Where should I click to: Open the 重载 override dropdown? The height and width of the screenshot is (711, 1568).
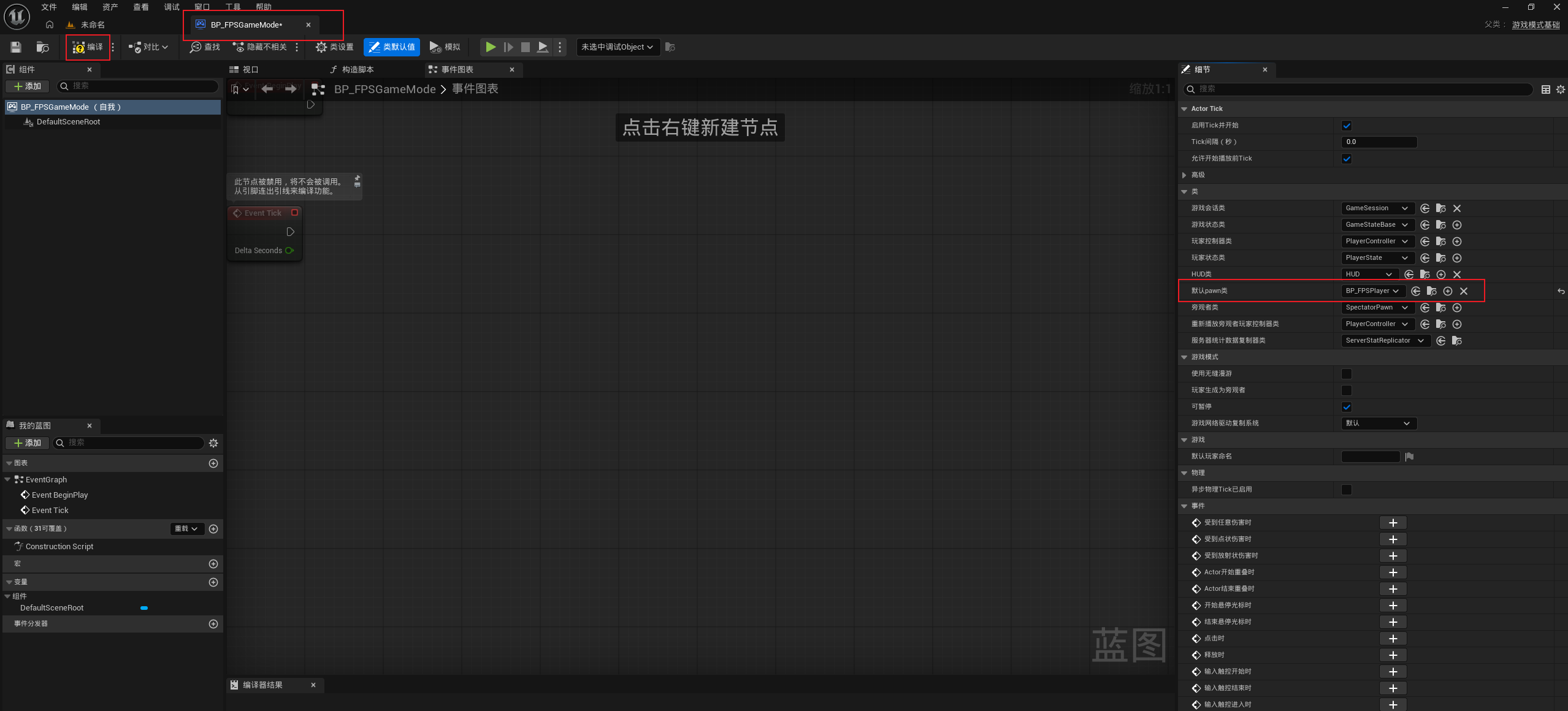point(186,529)
